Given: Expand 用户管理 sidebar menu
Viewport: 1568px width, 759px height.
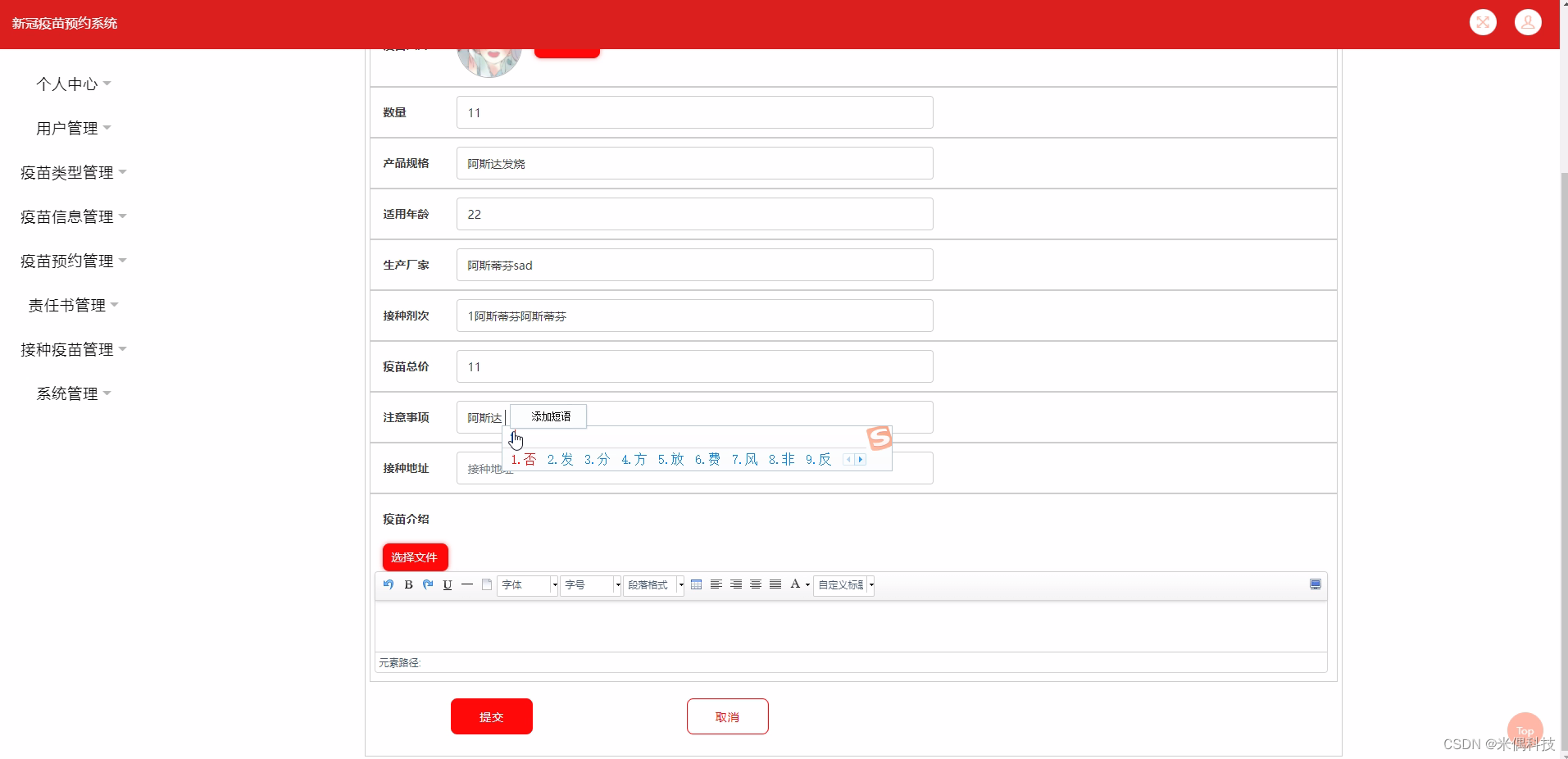Looking at the screenshot, I should pos(74,129).
